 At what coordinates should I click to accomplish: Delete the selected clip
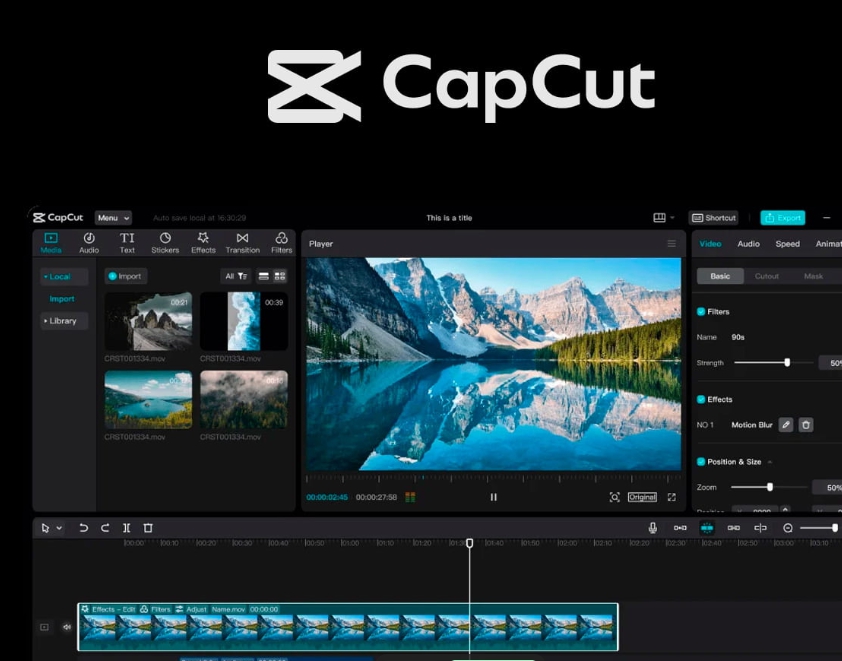pos(148,528)
